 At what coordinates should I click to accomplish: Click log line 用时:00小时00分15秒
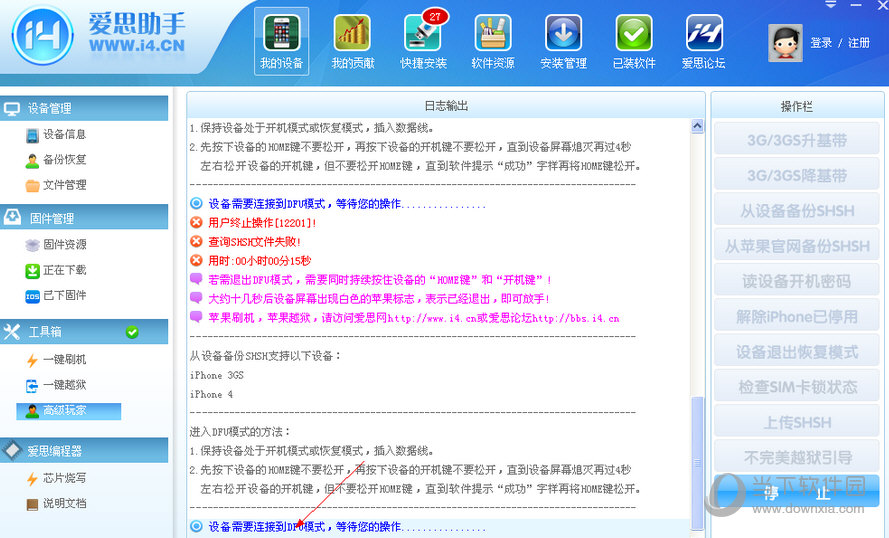(259, 261)
